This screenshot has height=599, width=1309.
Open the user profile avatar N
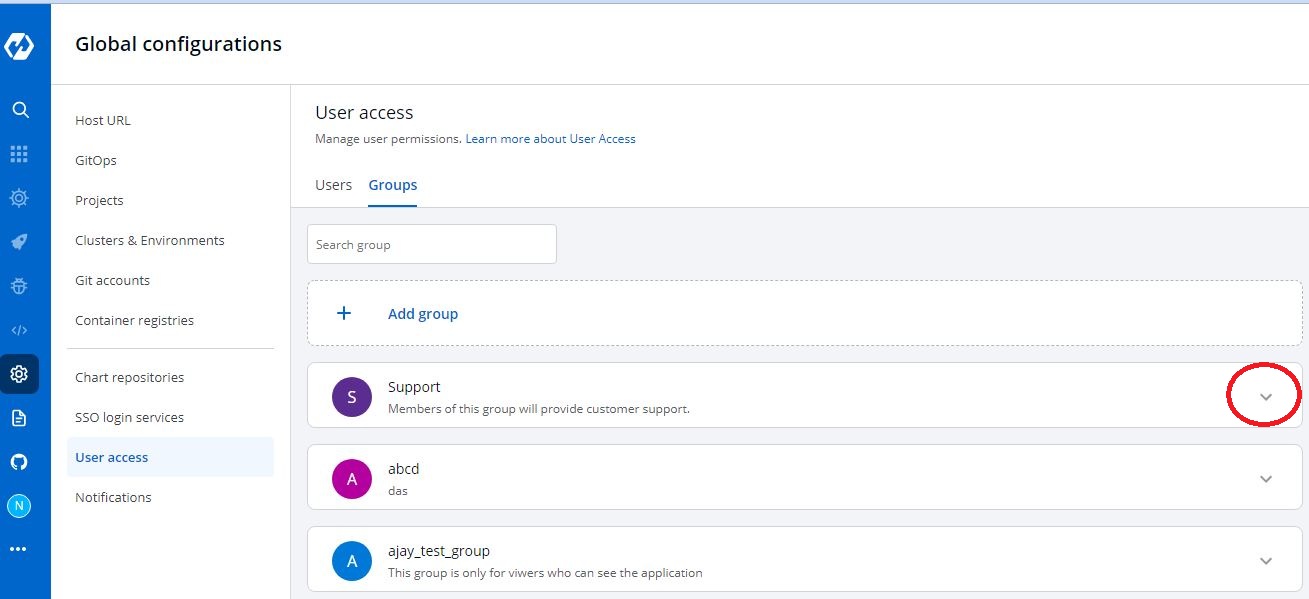[x=19, y=506]
